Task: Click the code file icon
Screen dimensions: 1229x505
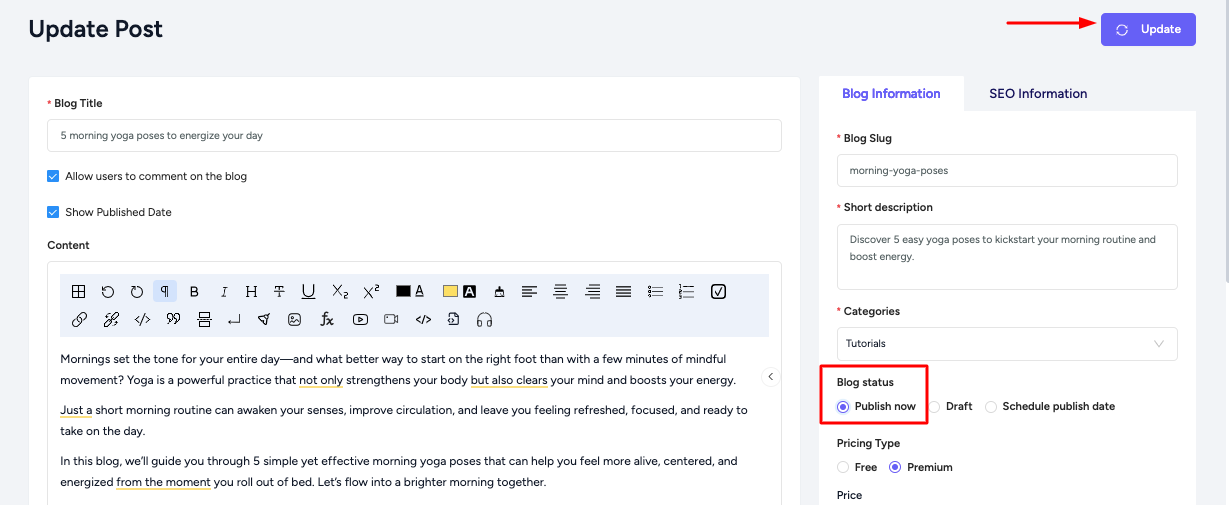Action: [454, 320]
